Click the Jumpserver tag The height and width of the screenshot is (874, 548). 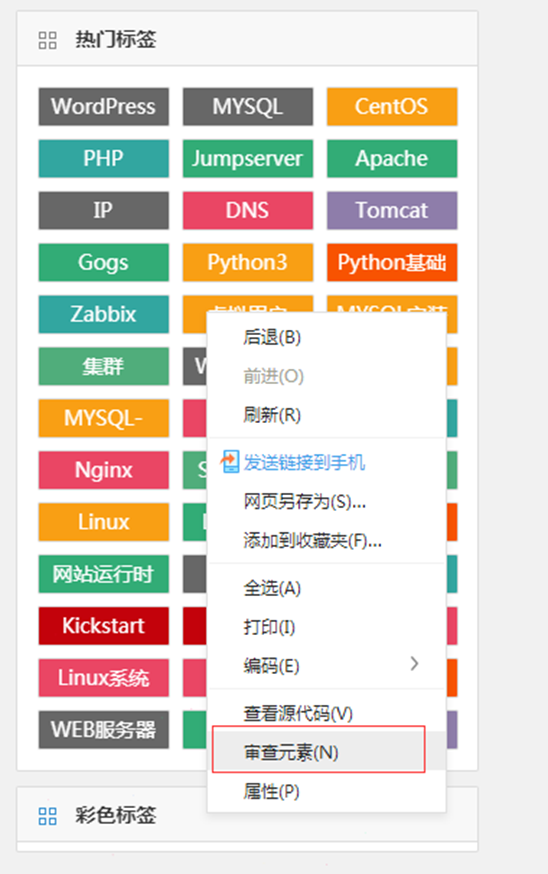pos(248,158)
